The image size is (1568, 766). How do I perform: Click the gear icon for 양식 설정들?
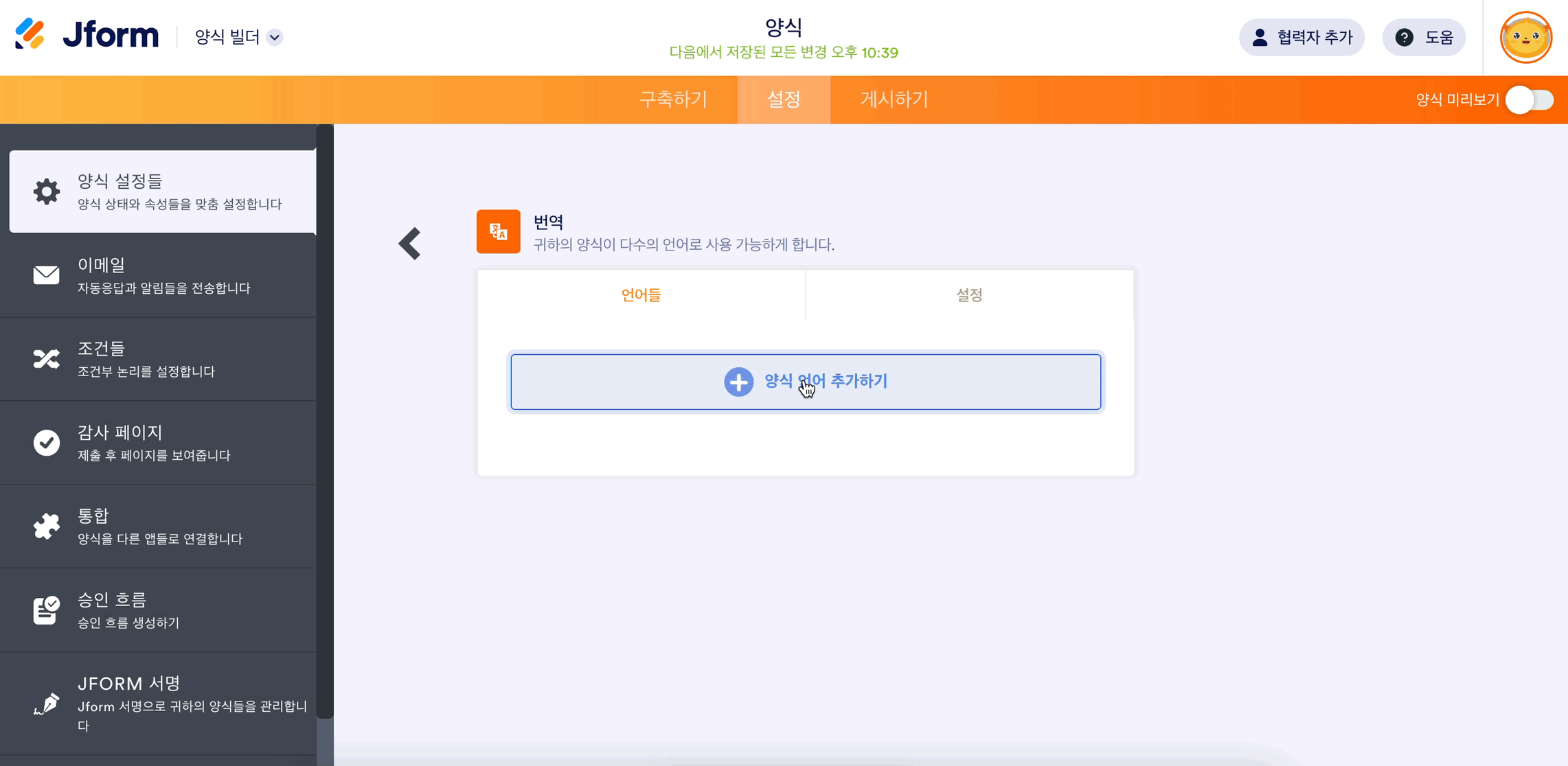click(47, 191)
